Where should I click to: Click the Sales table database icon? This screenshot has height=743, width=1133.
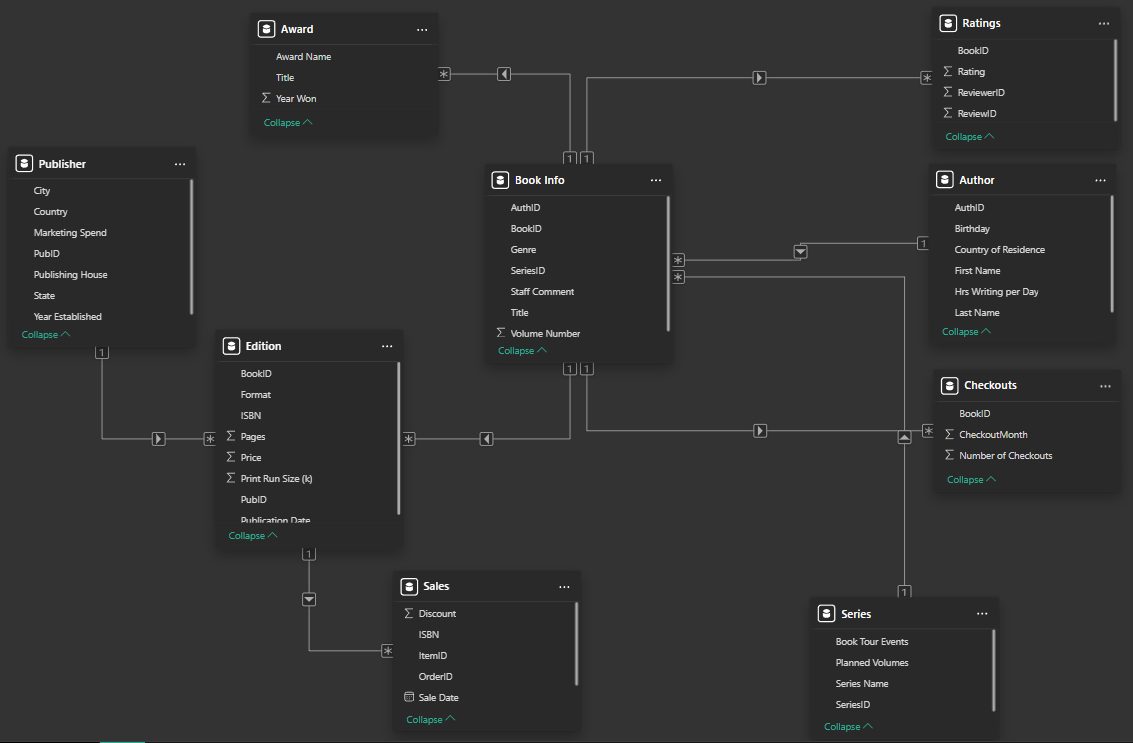[409, 586]
